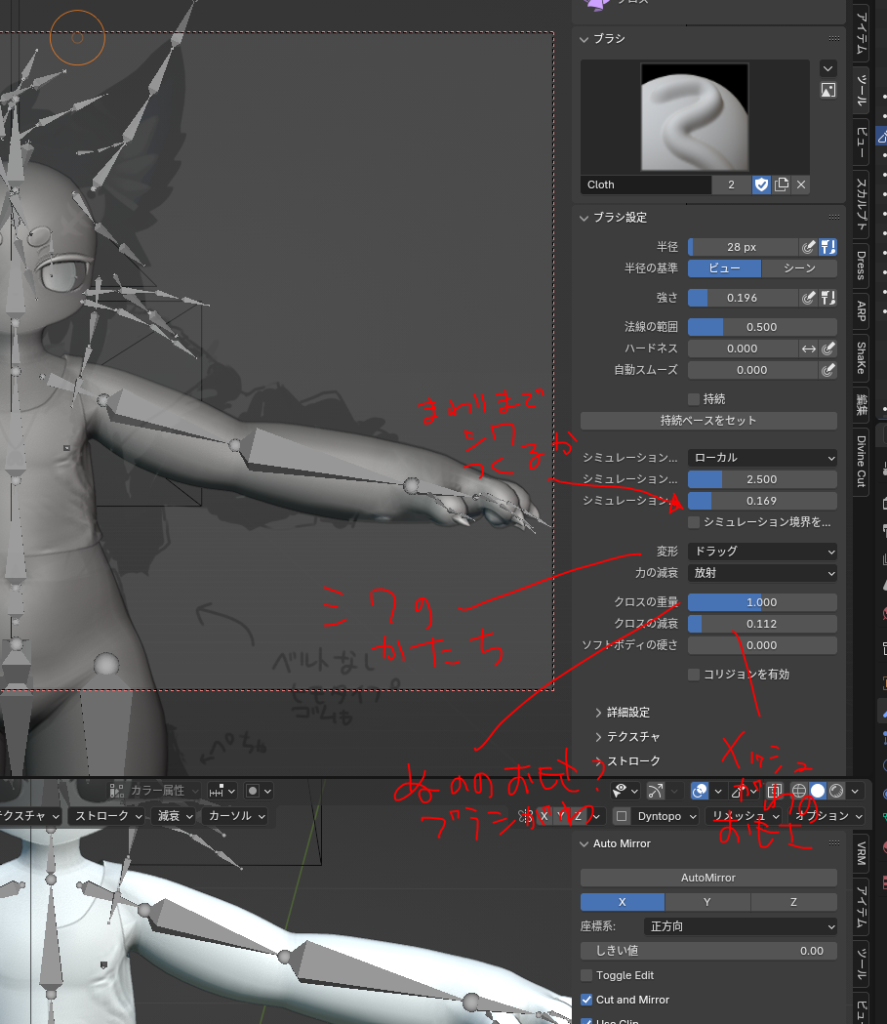This screenshot has width=887, height=1024.
Task: Open the 変形 deformation dropdown
Action: click(762, 552)
